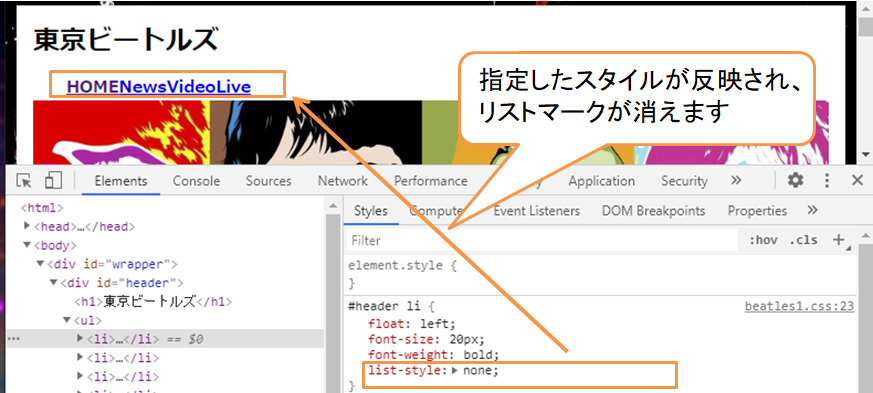This screenshot has height=393, width=873.
Task: Toggle the .cls class editor
Action: [x=803, y=240]
